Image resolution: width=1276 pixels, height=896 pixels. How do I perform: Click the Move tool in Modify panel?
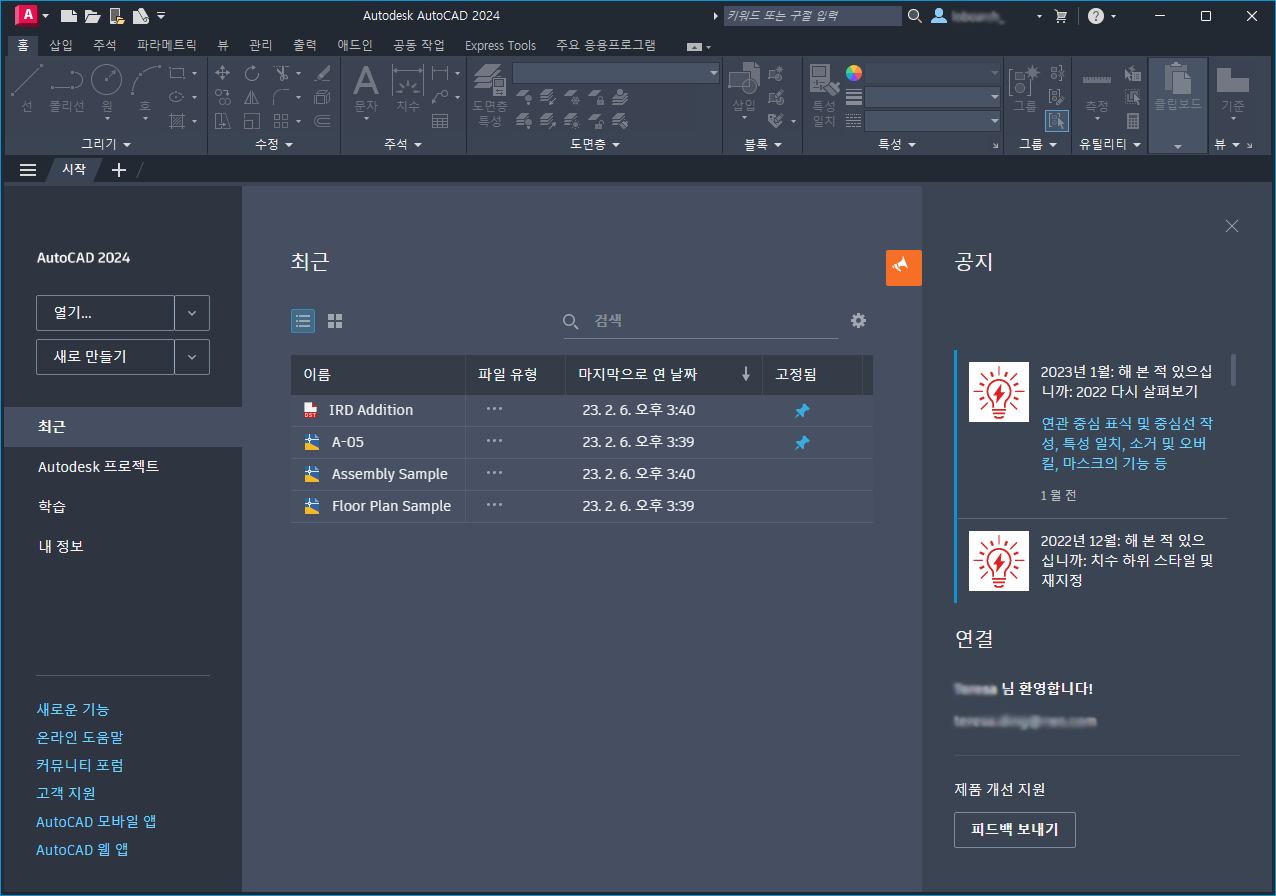coord(223,73)
